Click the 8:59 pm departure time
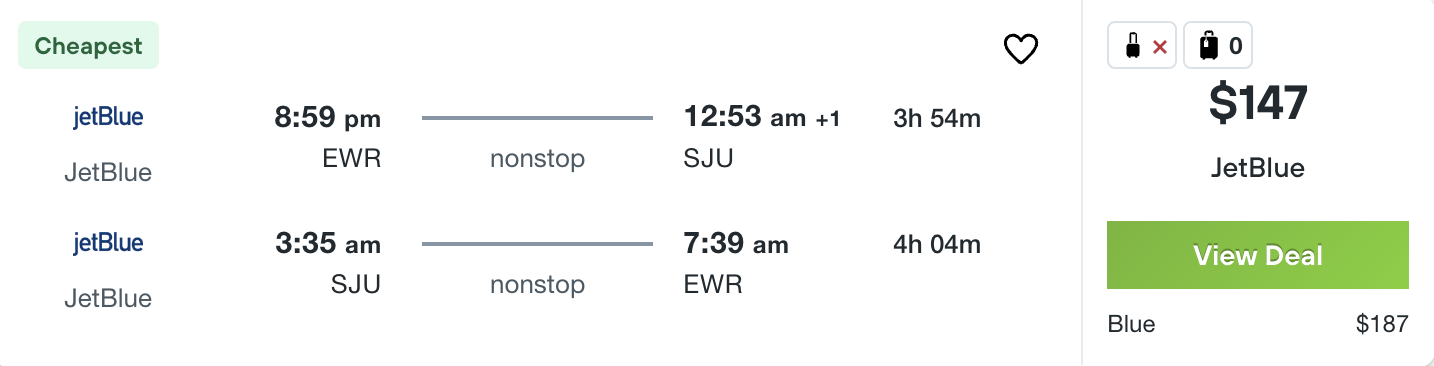This screenshot has height=366, width=1434. coord(328,119)
